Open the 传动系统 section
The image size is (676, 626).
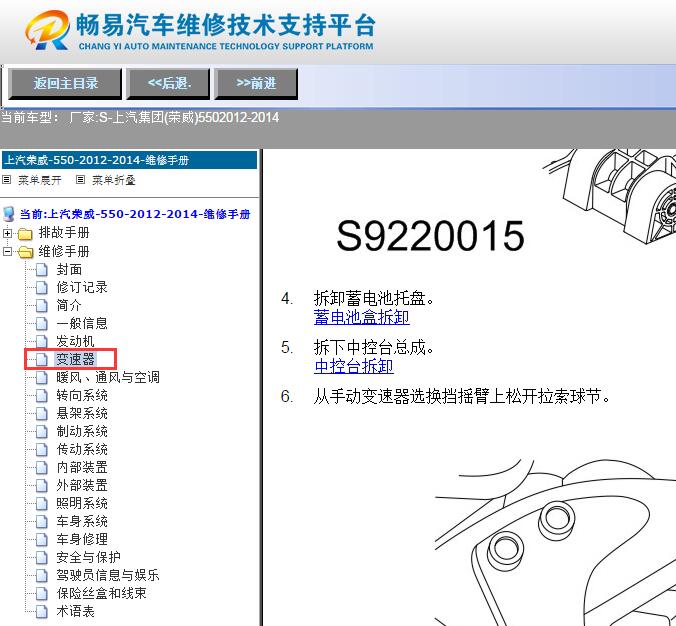point(82,449)
